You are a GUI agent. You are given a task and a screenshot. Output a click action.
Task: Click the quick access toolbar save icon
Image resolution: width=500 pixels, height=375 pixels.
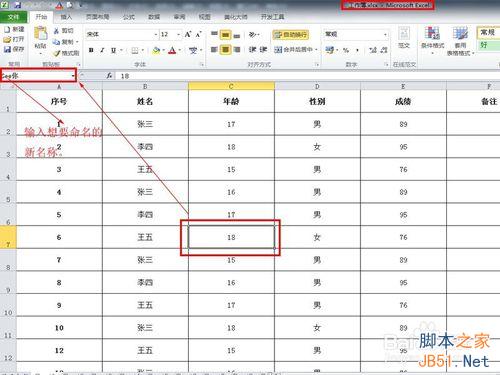tap(17, 5)
